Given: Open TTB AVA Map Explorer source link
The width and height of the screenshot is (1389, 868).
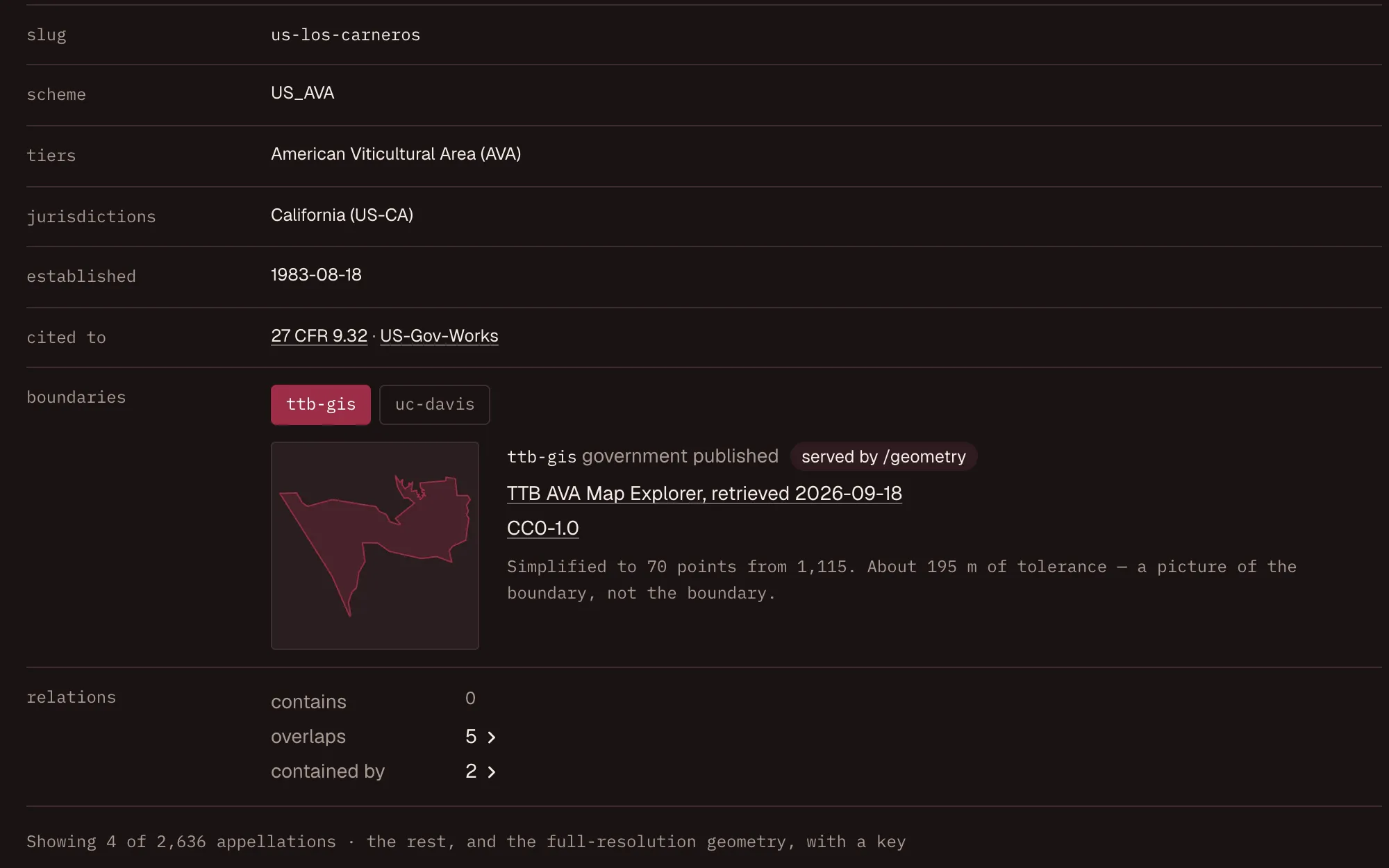Looking at the screenshot, I should [704, 494].
